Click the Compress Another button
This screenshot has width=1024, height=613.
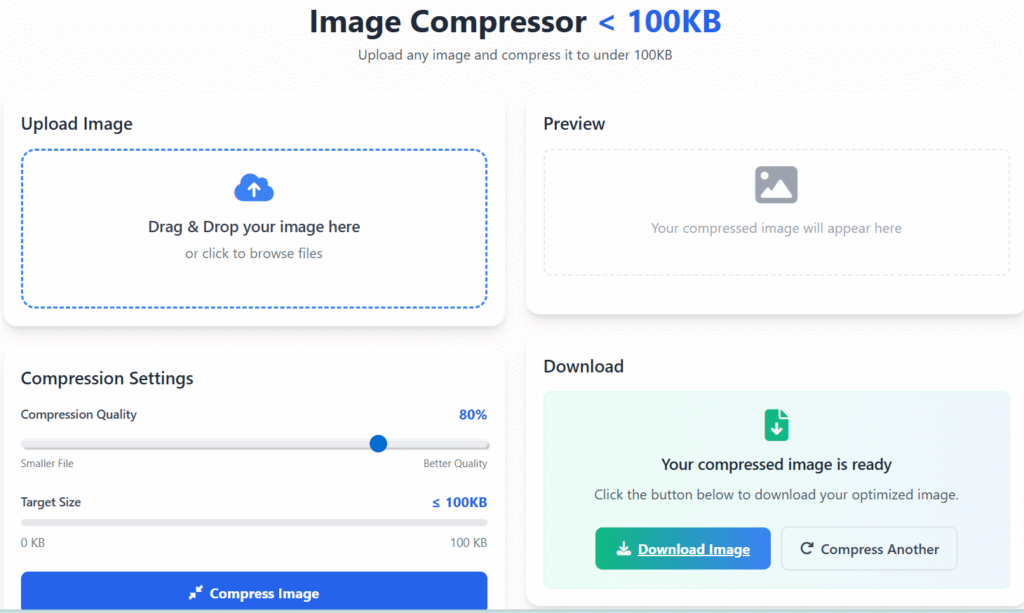[868, 549]
